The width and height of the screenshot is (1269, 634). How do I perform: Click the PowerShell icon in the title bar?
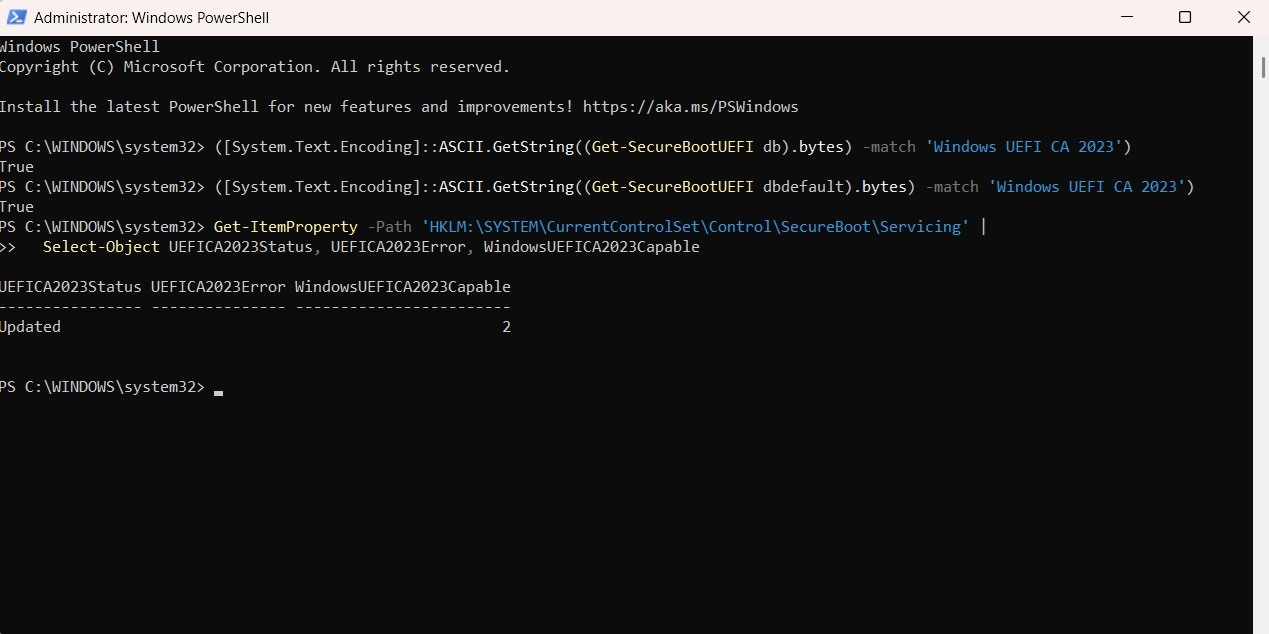pos(16,17)
